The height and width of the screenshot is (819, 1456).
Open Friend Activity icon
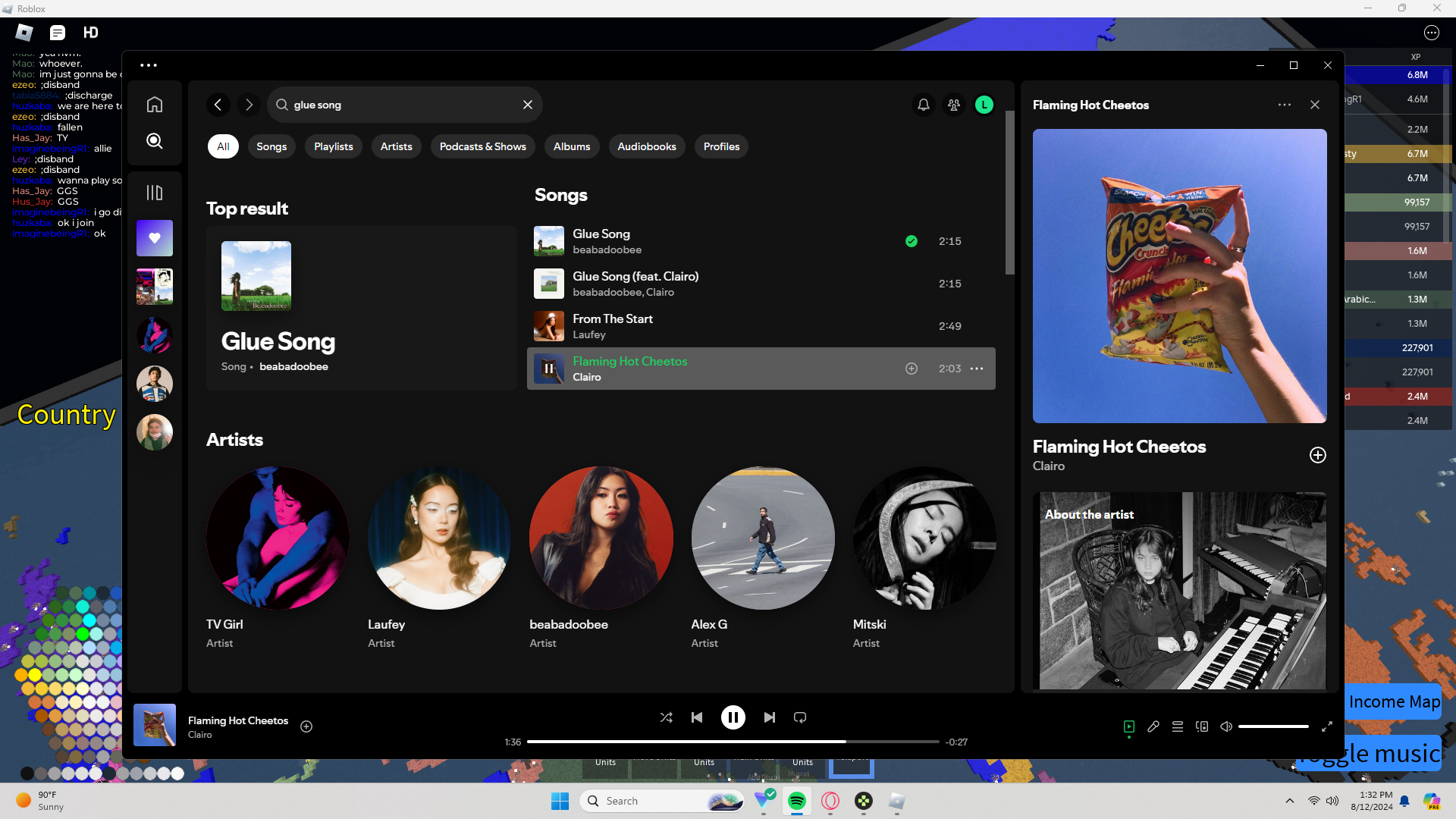click(x=954, y=105)
